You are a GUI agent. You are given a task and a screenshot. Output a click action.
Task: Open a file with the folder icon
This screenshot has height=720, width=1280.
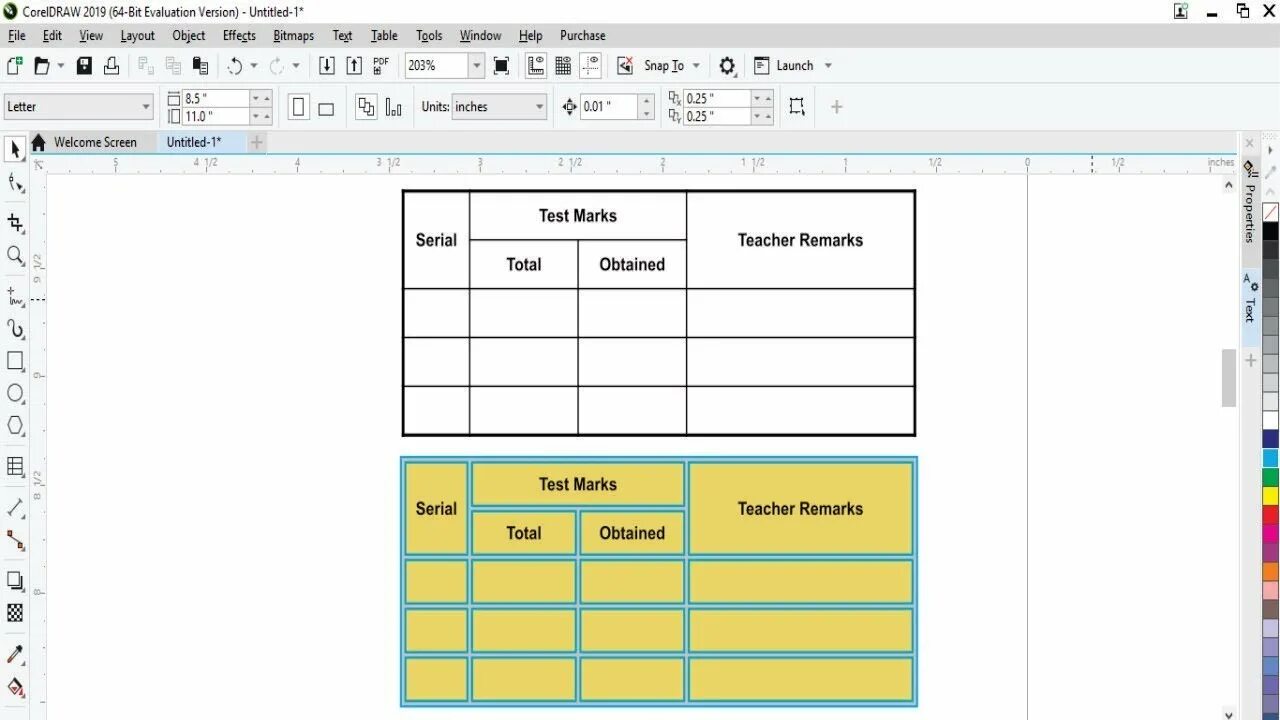pos(42,66)
